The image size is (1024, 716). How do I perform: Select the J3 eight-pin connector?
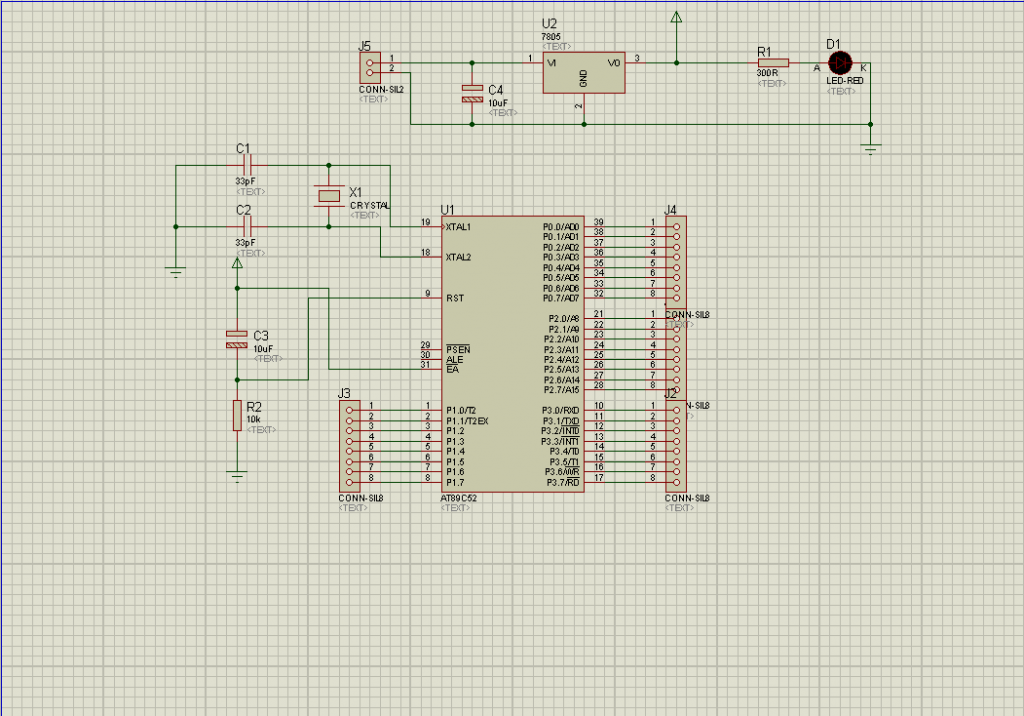[349, 445]
